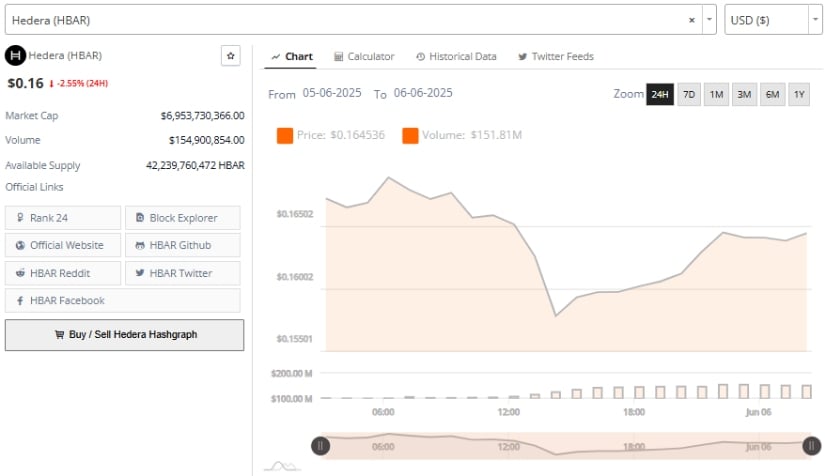Viewport: 825px width, 476px height.
Task: Click the favorite star icon
Action: 230,57
